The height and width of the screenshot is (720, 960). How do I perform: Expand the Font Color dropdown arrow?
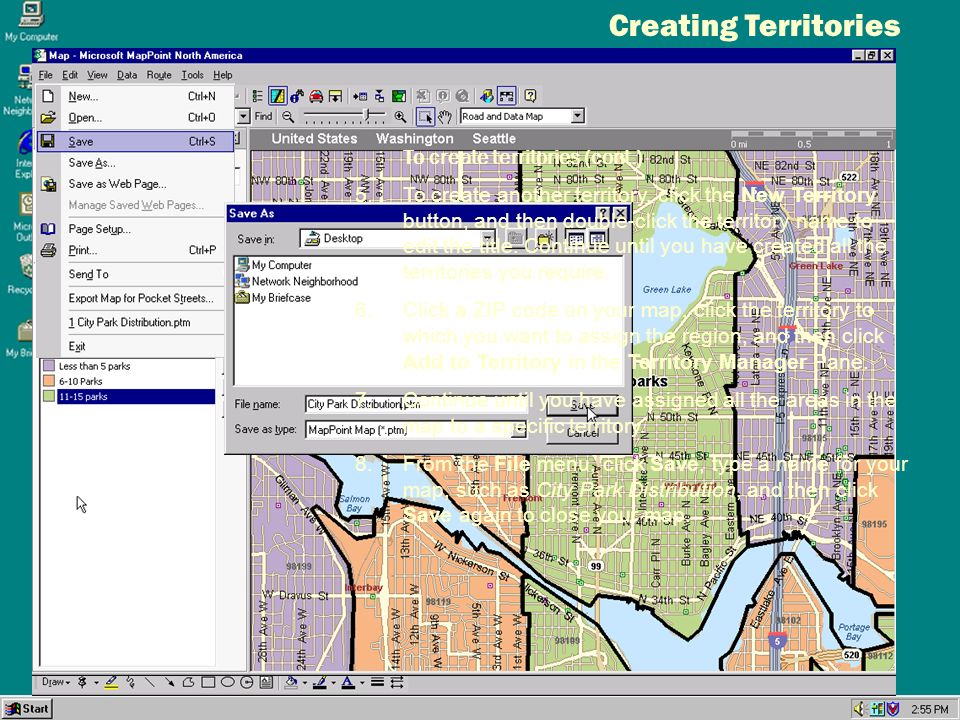pos(362,683)
